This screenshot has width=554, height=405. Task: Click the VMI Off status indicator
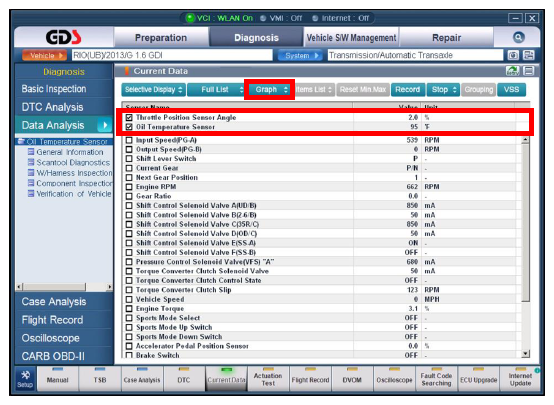tap(263, 18)
